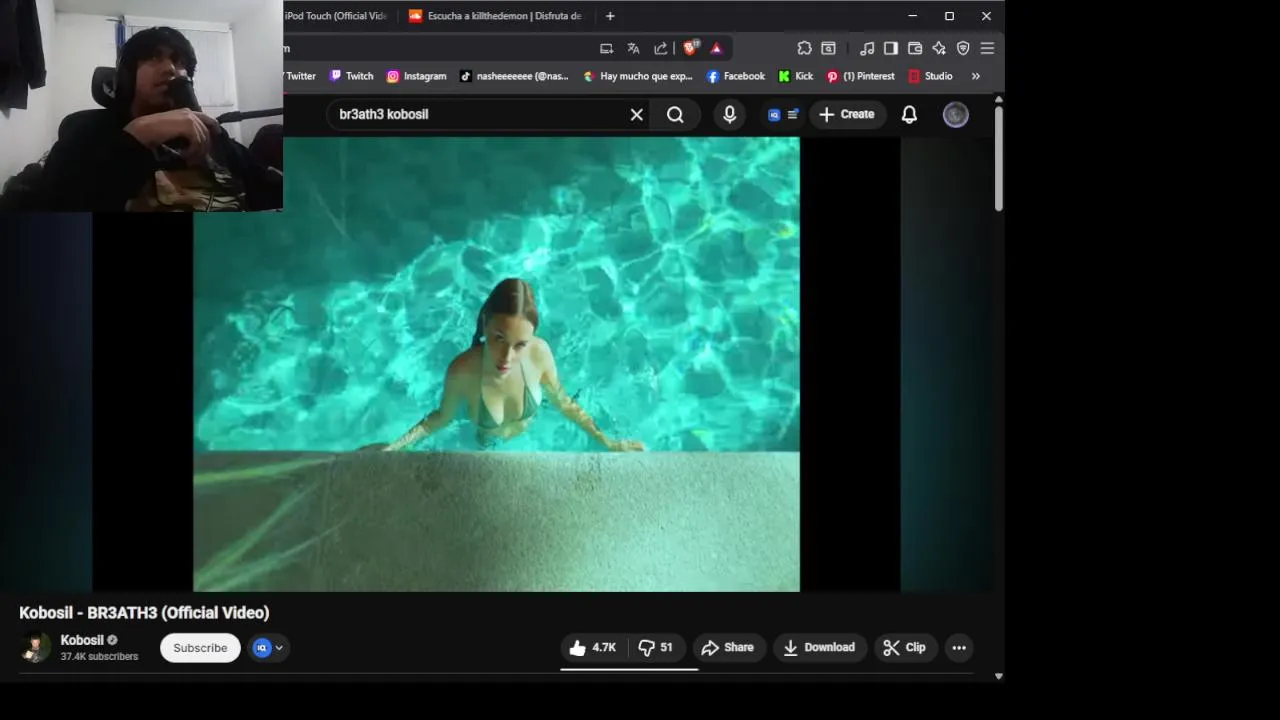The height and width of the screenshot is (720, 1280).
Task: Maximize the browser window
Action: [x=949, y=16]
